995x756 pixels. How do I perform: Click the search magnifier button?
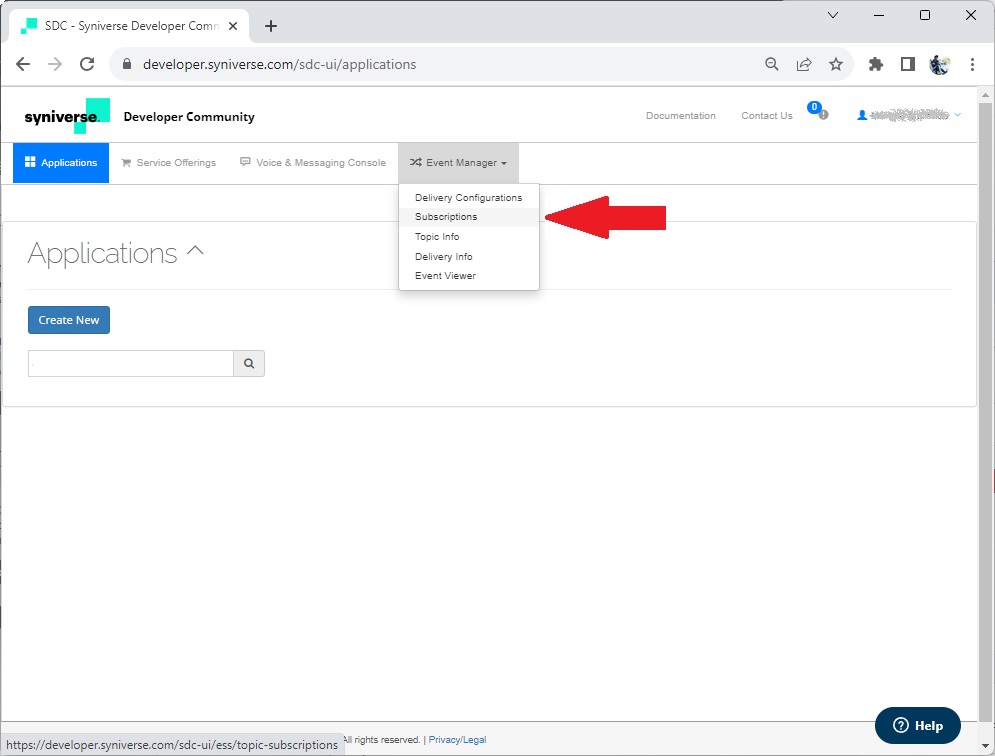pyautogui.click(x=249, y=364)
